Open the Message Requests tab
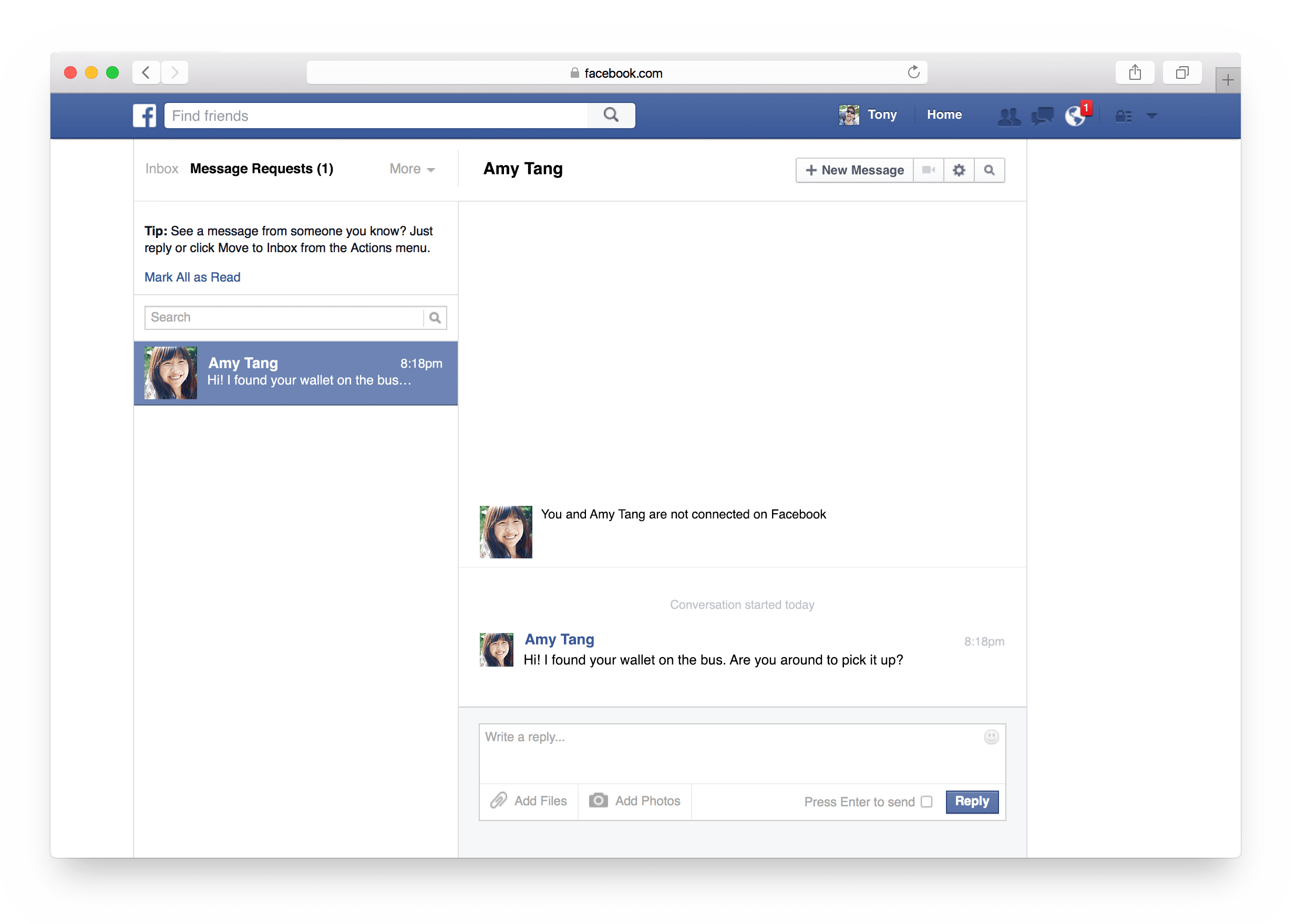This screenshot has width=1297, height=924. [x=262, y=169]
